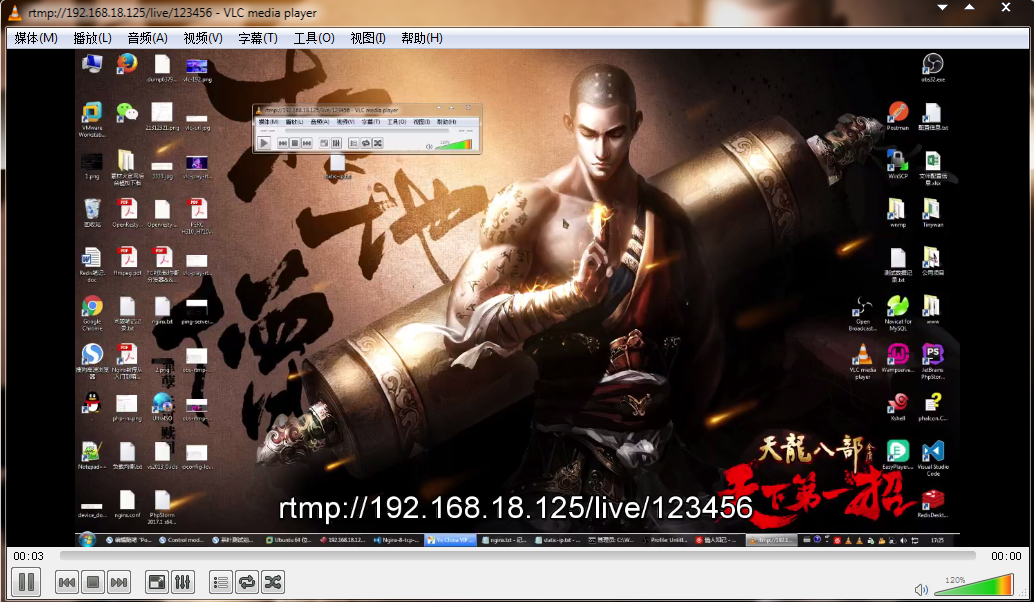This screenshot has width=1034, height=602.
Task: Toggle random shuffle playback
Action: (272, 582)
